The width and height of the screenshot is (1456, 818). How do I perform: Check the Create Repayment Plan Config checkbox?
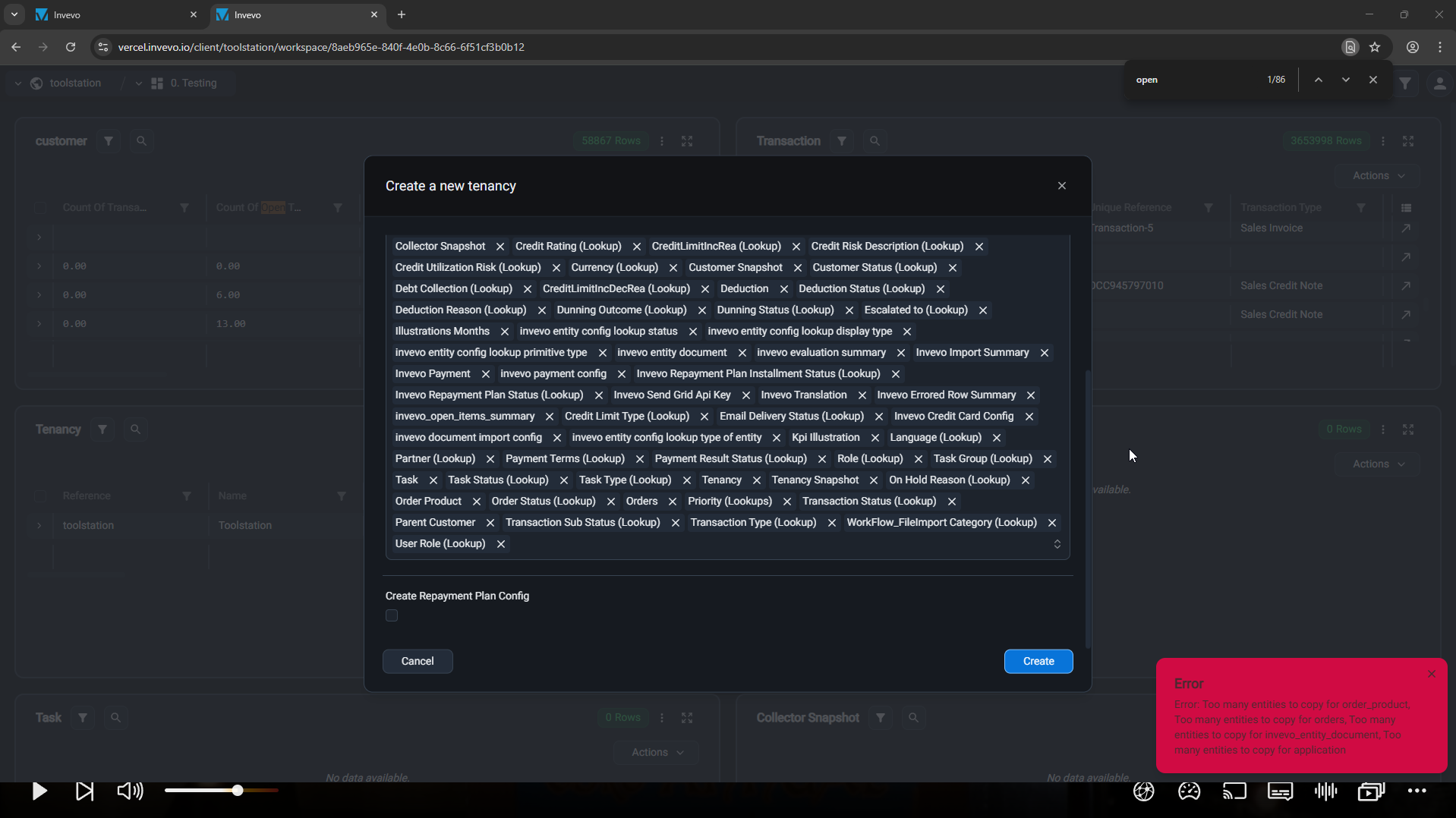pyautogui.click(x=392, y=615)
